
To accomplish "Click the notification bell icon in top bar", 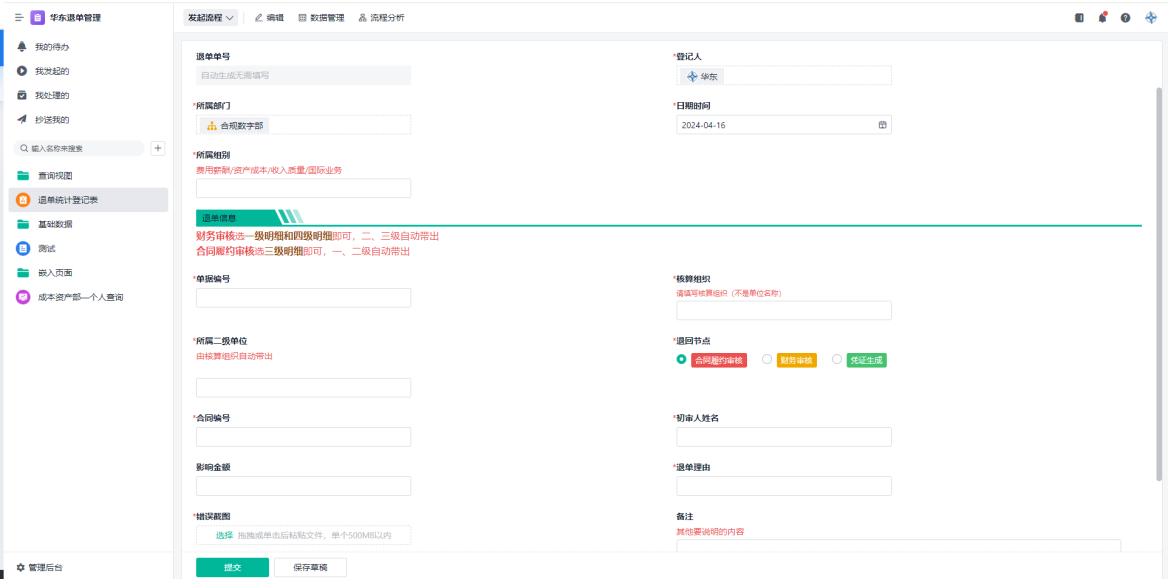I will (1102, 18).
